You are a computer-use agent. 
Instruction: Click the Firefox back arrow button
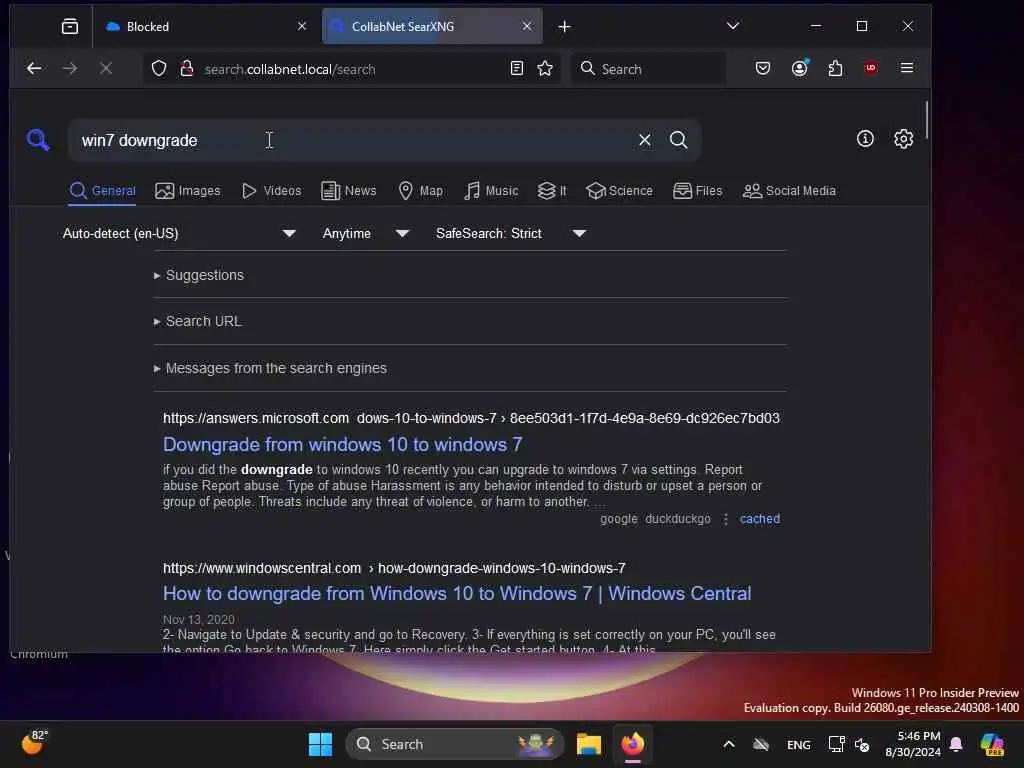pos(34,69)
